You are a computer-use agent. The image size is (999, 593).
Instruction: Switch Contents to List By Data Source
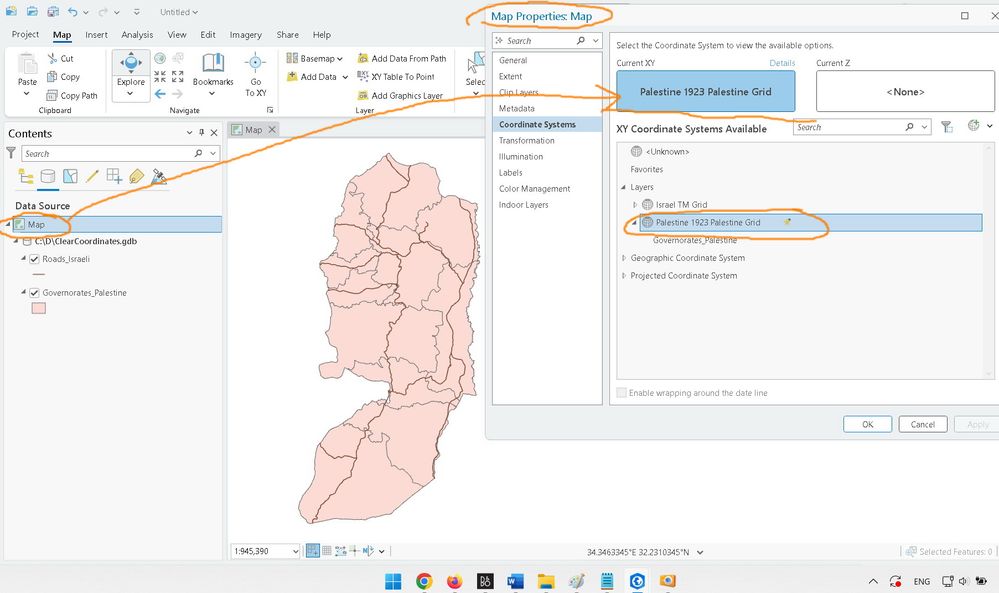coord(48,176)
